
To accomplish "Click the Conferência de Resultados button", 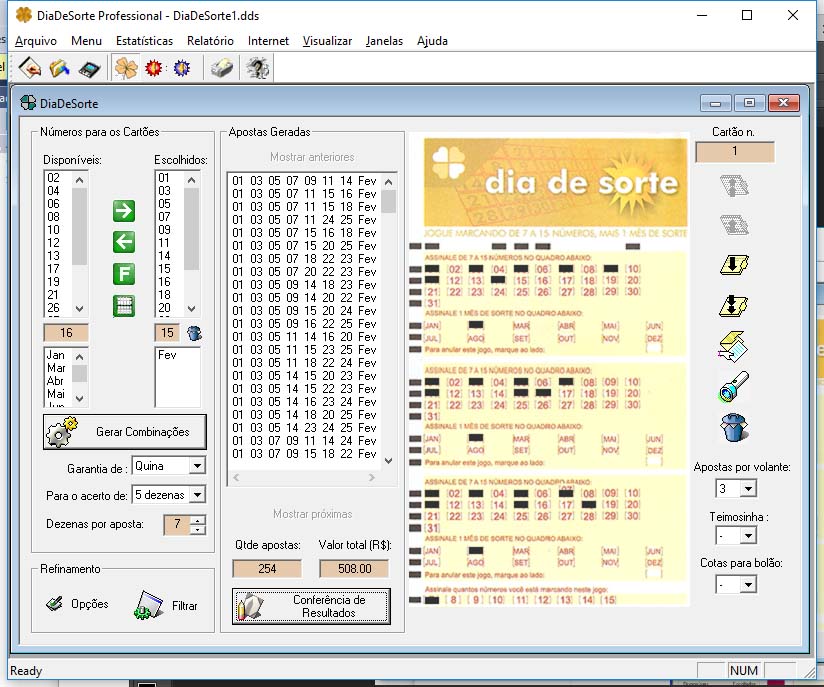I will [x=311, y=606].
